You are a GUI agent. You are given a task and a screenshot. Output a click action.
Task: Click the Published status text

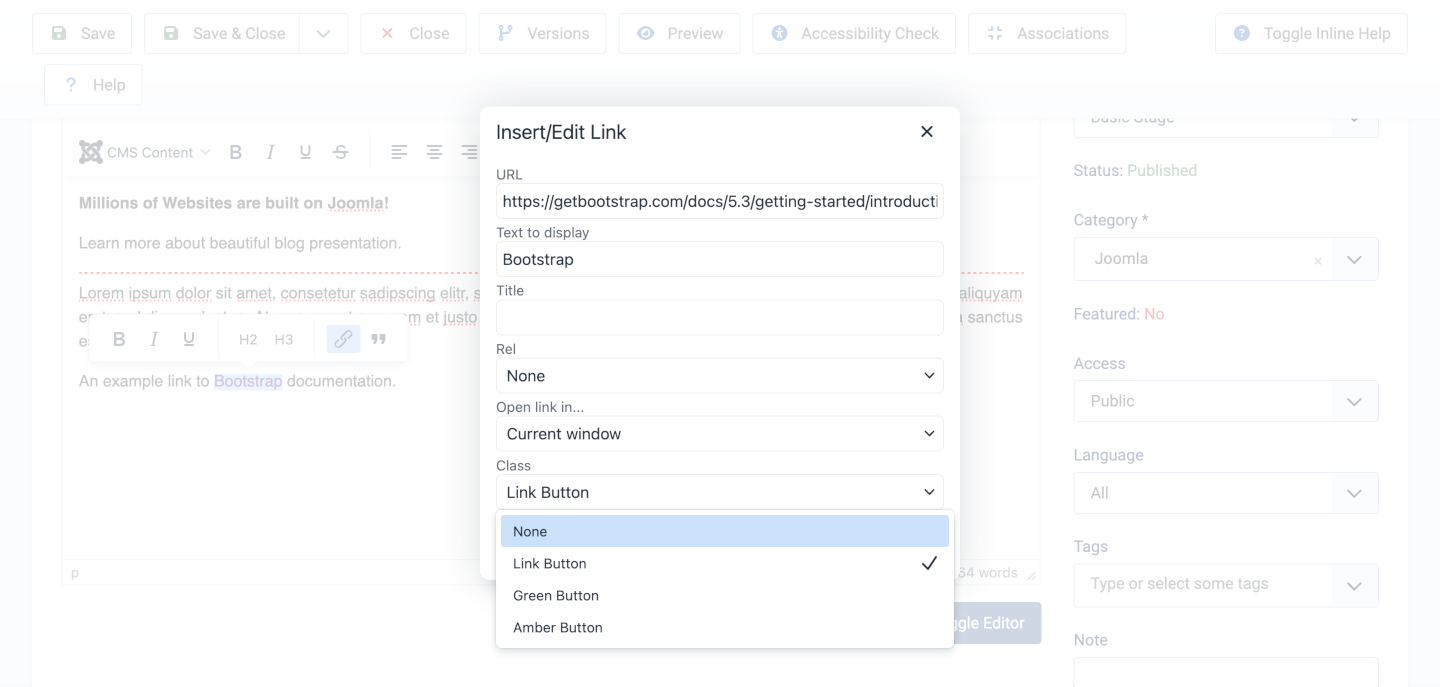1162,170
